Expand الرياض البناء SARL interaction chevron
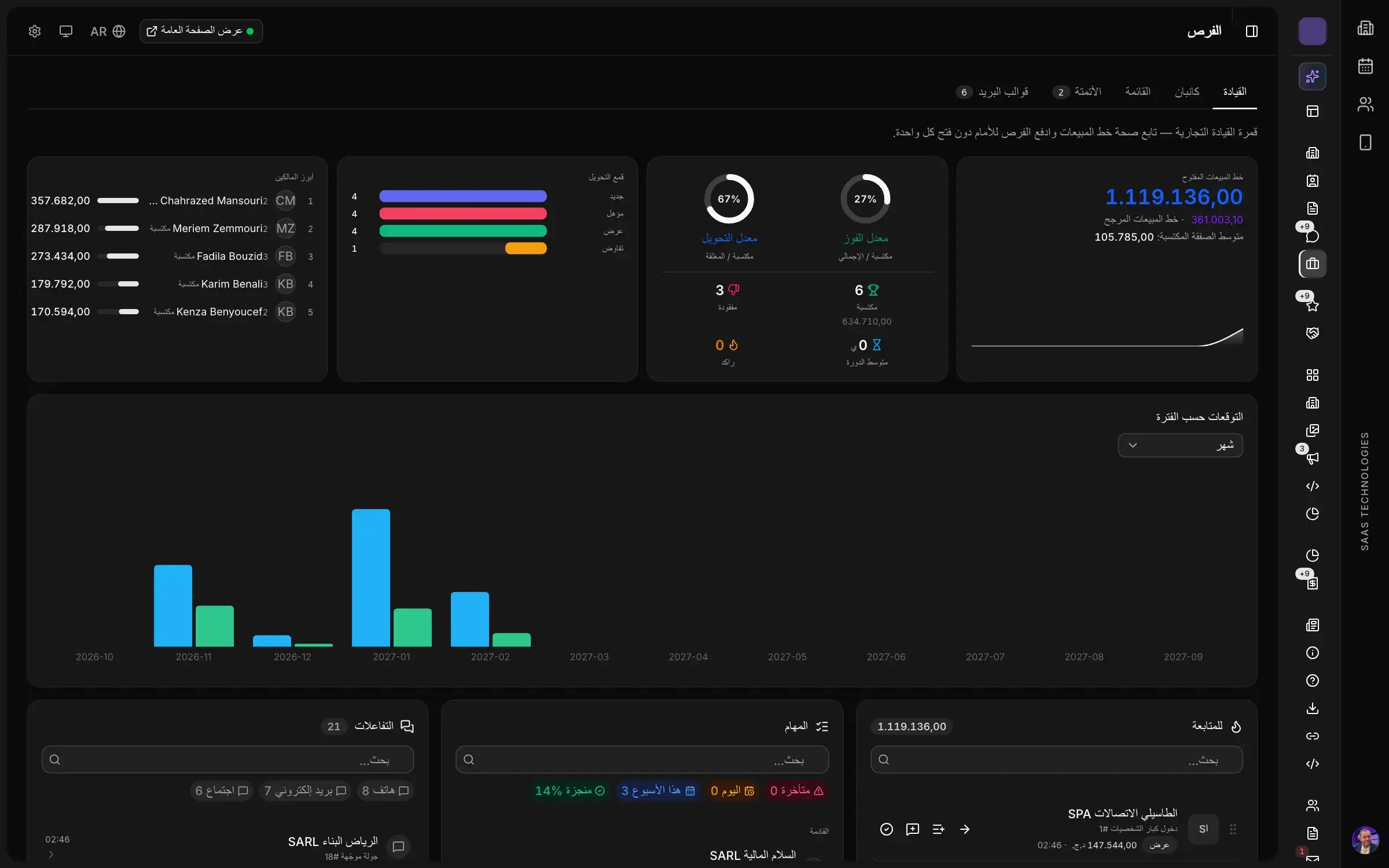 pyautogui.click(x=51, y=854)
